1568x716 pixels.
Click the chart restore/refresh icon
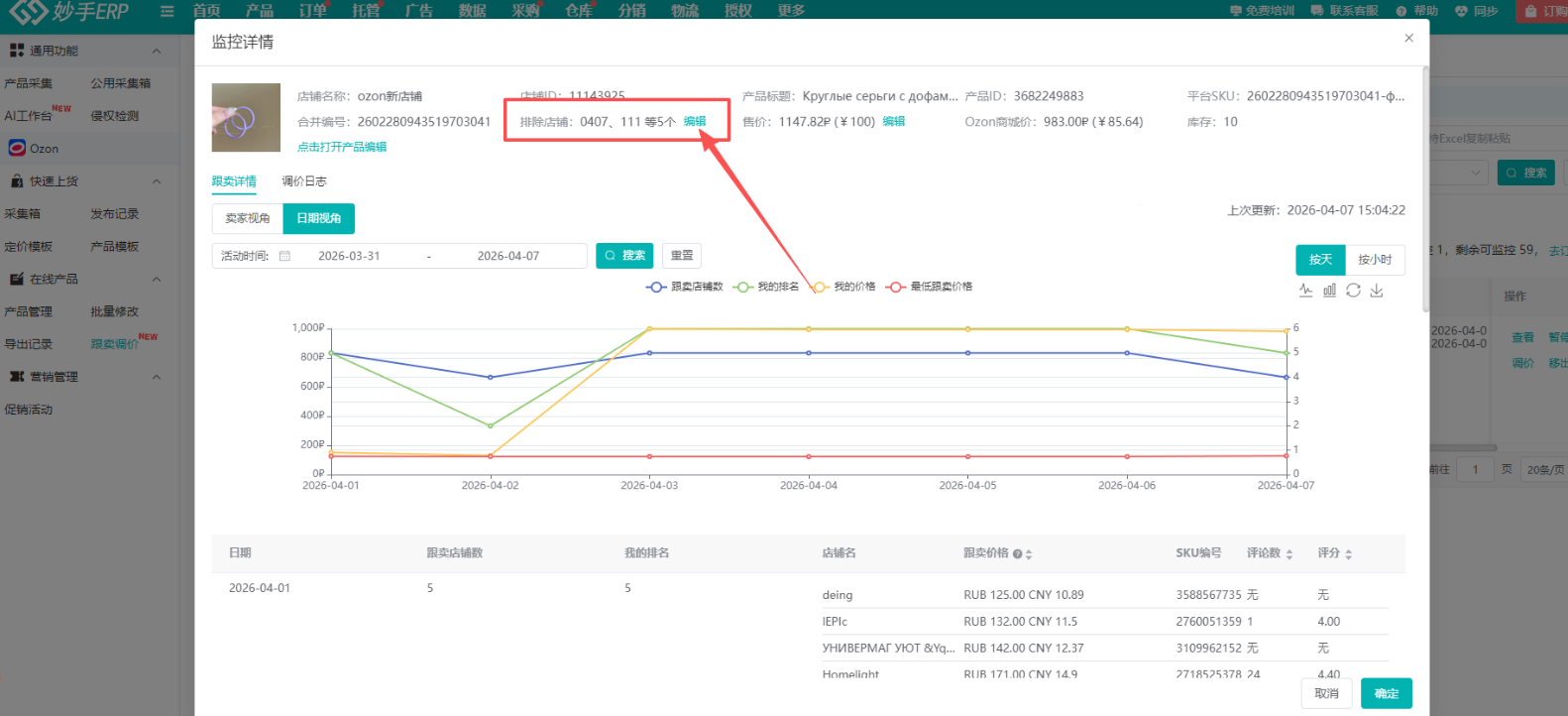(1353, 291)
